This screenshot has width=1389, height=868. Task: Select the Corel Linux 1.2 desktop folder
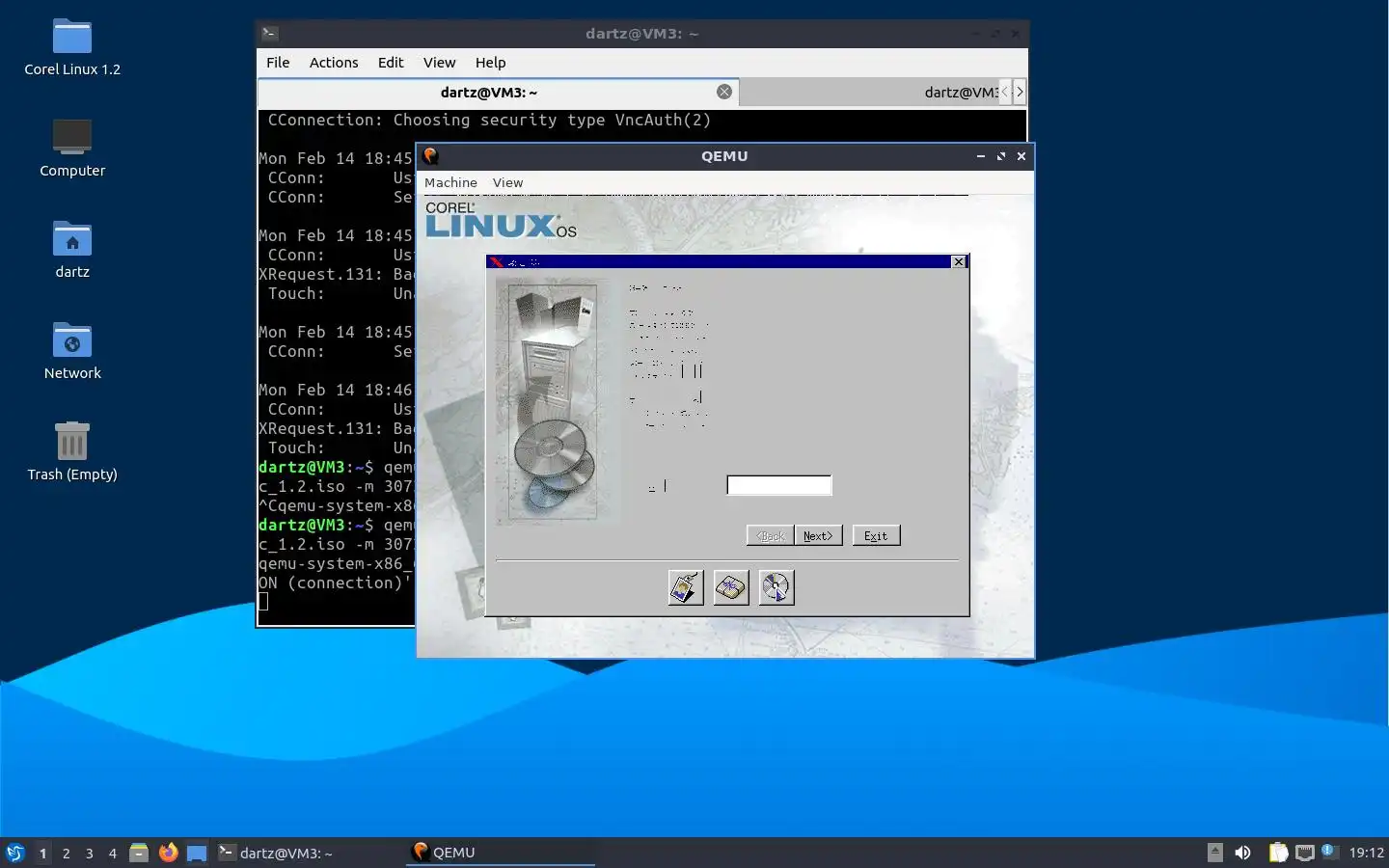click(x=72, y=48)
